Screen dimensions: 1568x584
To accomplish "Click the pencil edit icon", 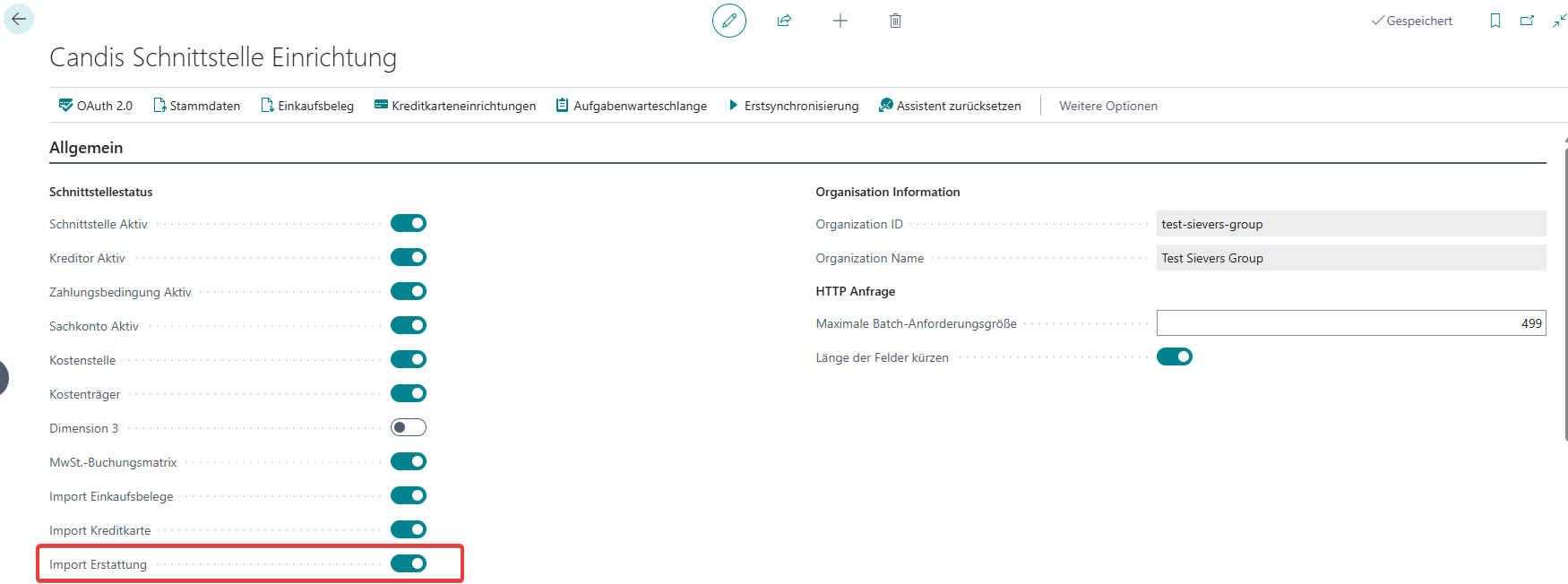I will (x=729, y=21).
